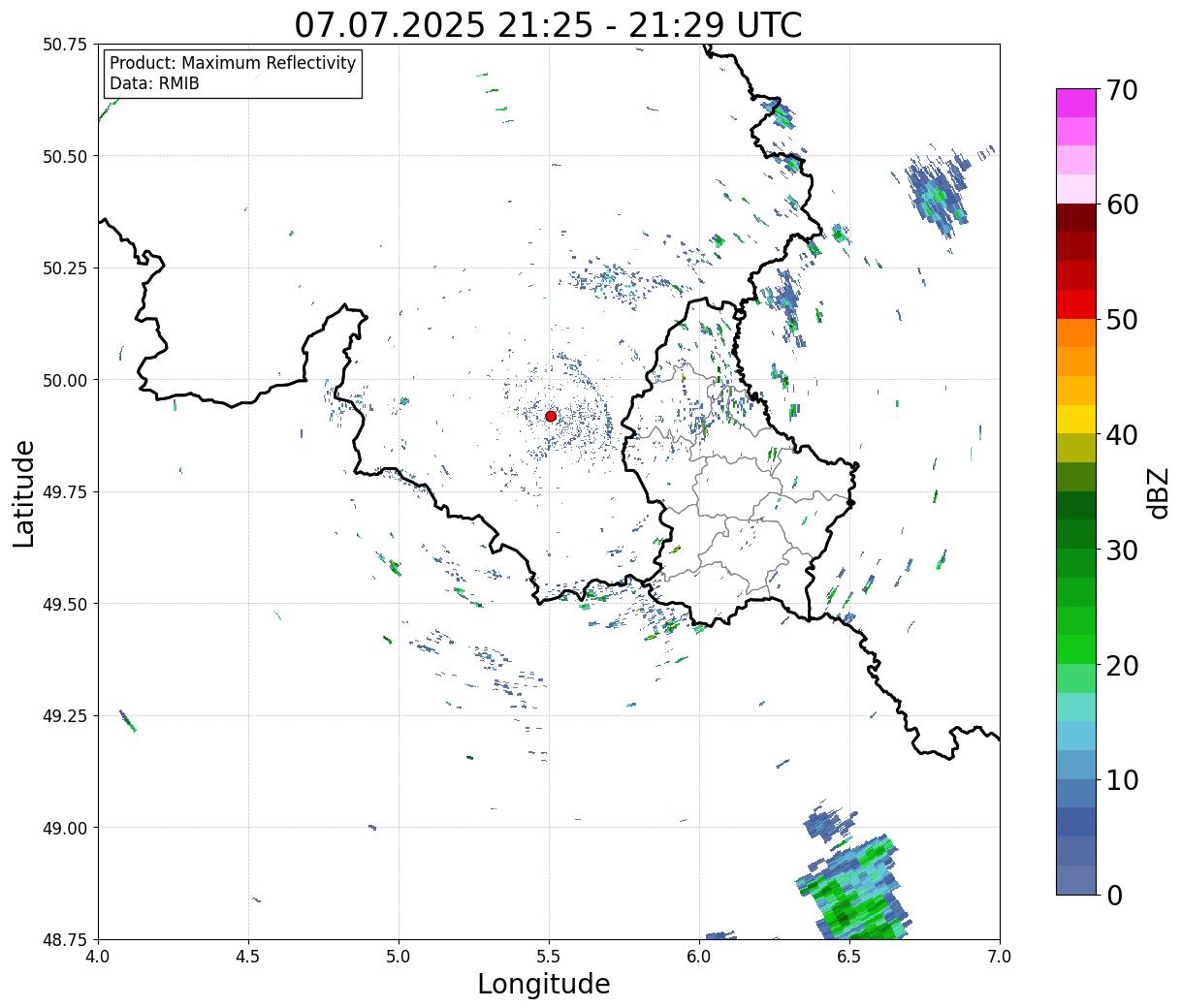
Task: Click the longitude tick label '7.0'
Action: [x=1000, y=957]
